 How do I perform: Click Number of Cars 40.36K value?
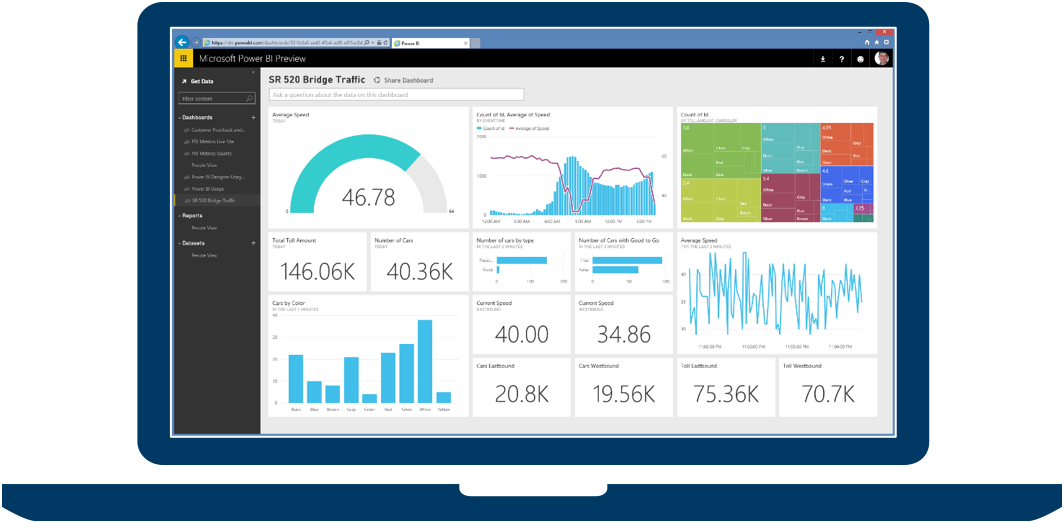(419, 271)
